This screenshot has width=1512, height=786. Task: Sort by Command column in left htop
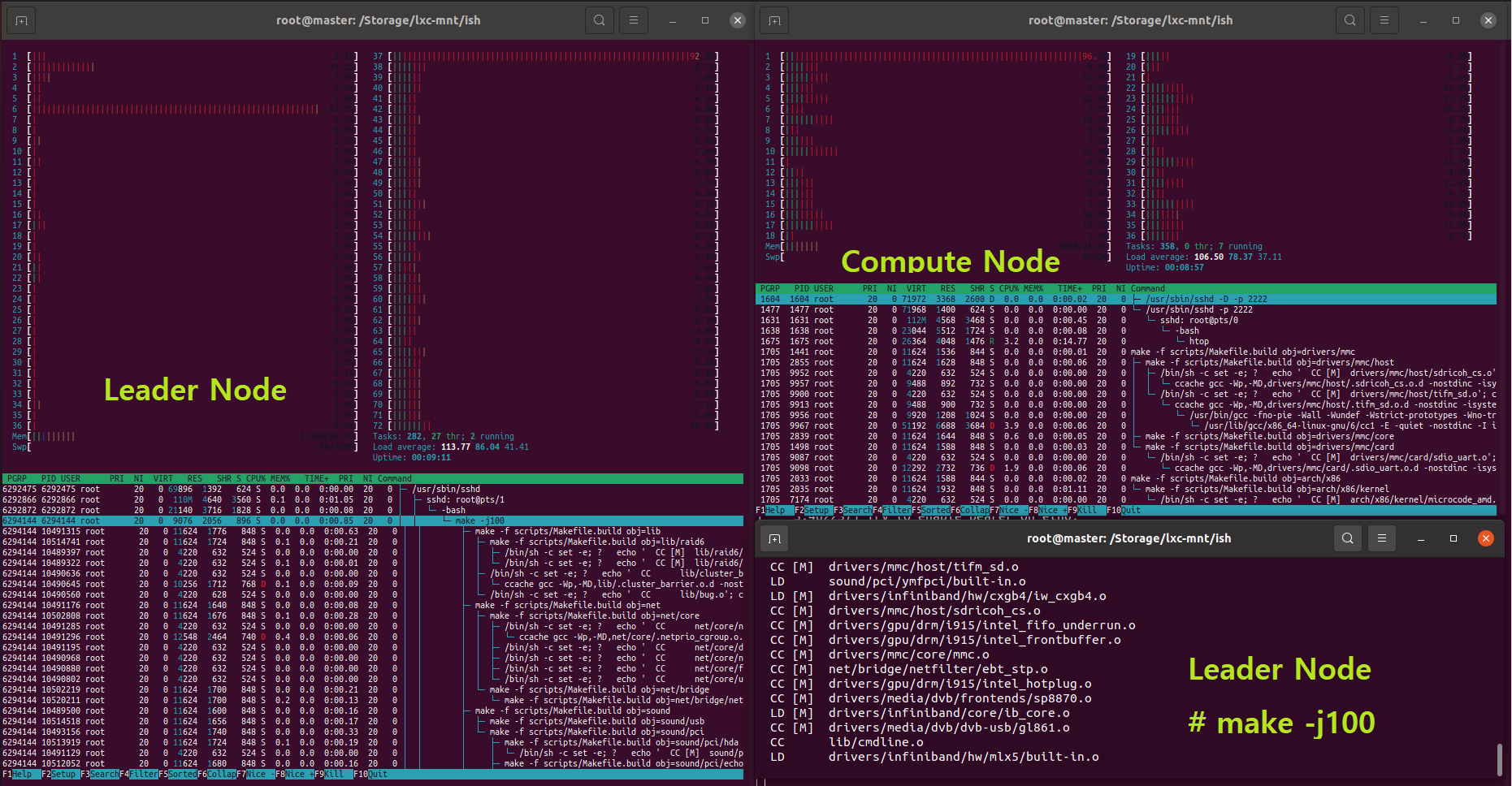[394, 479]
